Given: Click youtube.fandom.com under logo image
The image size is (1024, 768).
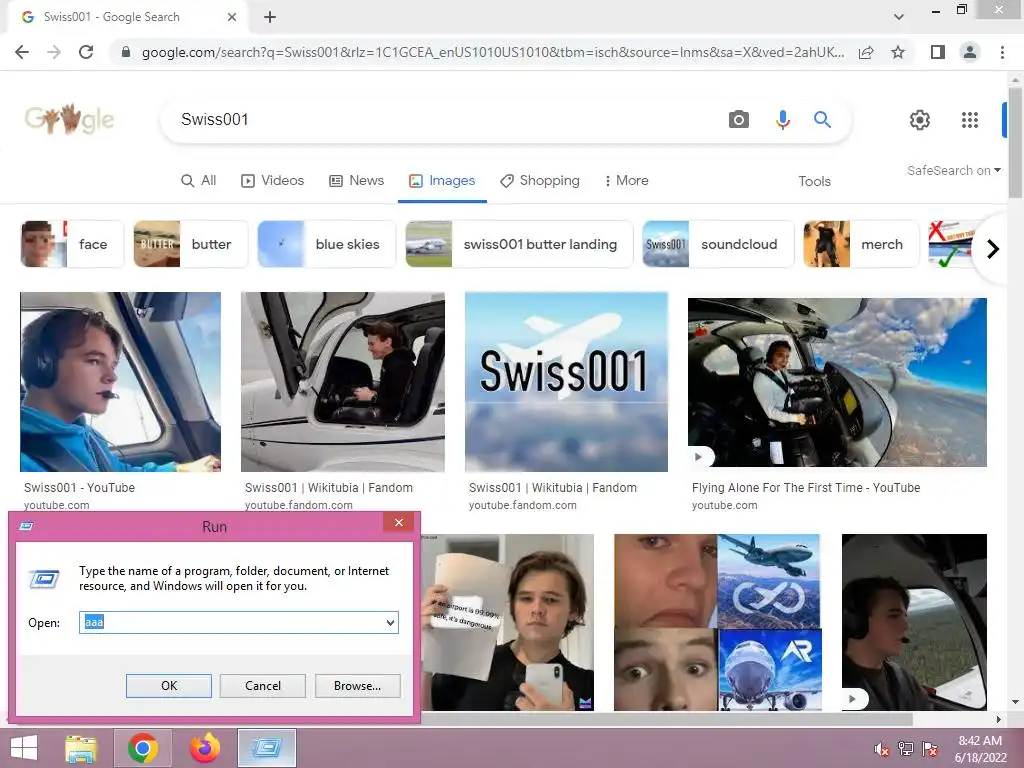Looking at the screenshot, I should click(522, 505).
